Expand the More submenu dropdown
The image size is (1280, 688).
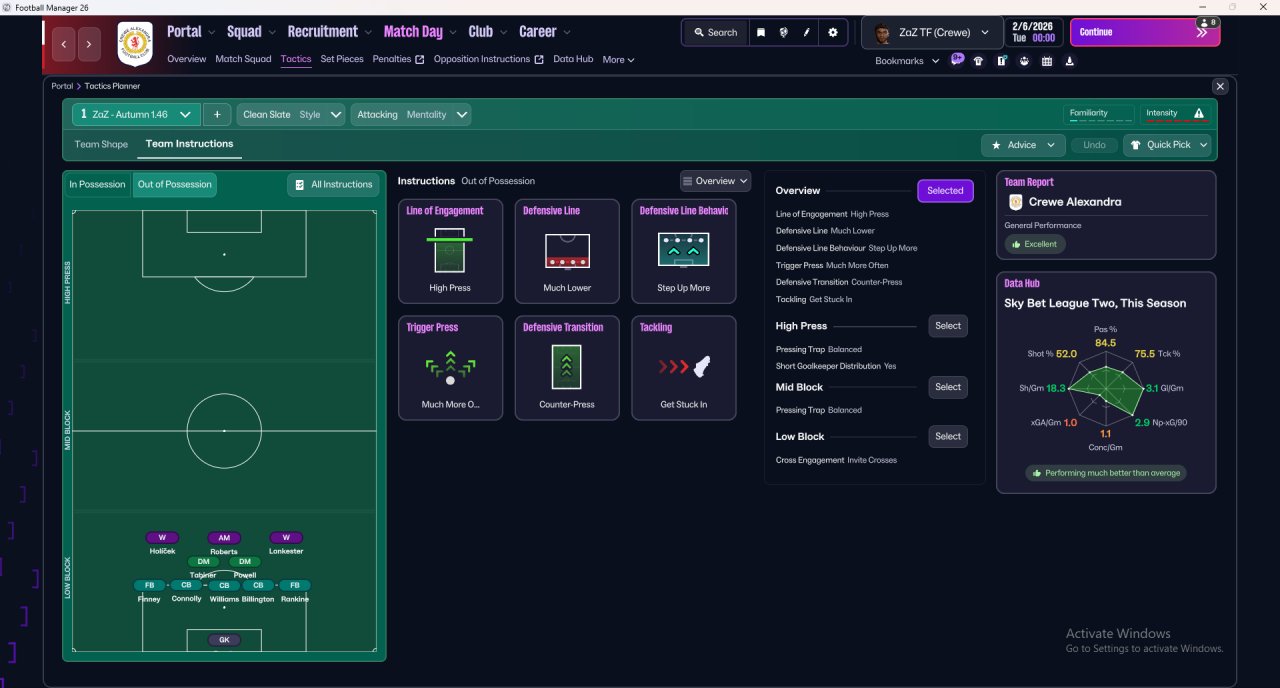(618, 60)
